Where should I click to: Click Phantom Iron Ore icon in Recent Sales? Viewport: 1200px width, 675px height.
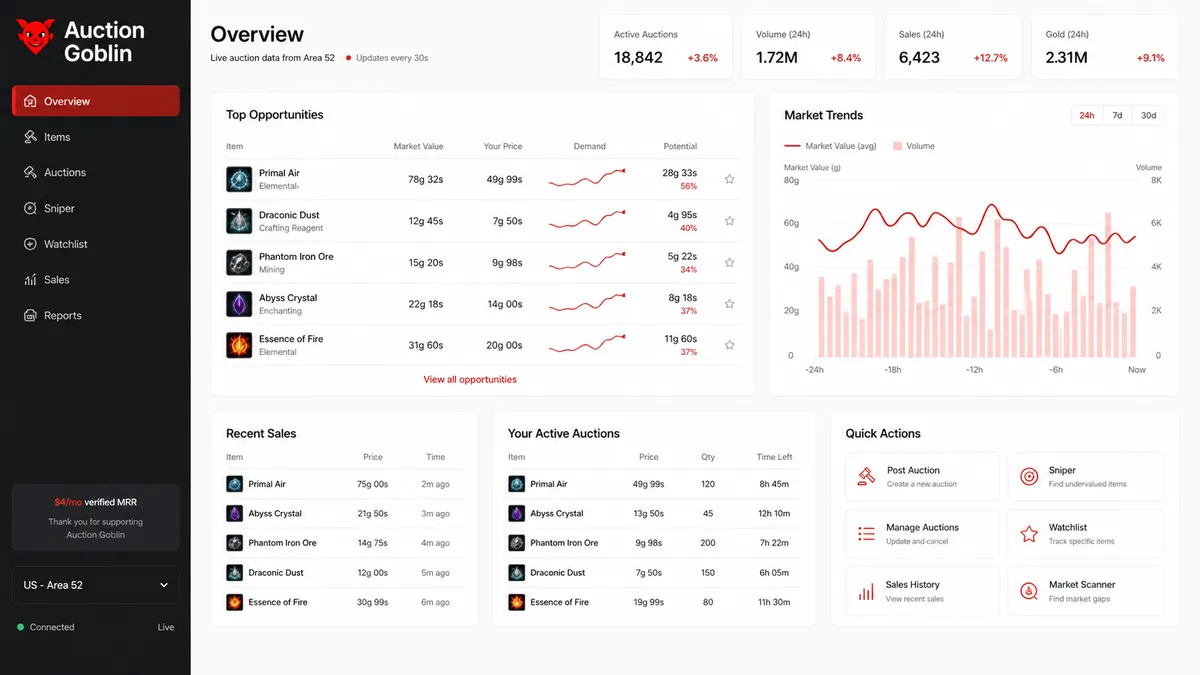[x=234, y=543]
